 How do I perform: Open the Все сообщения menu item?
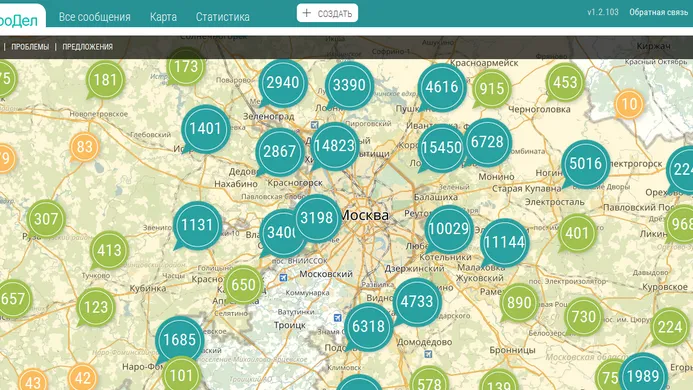[x=95, y=17]
